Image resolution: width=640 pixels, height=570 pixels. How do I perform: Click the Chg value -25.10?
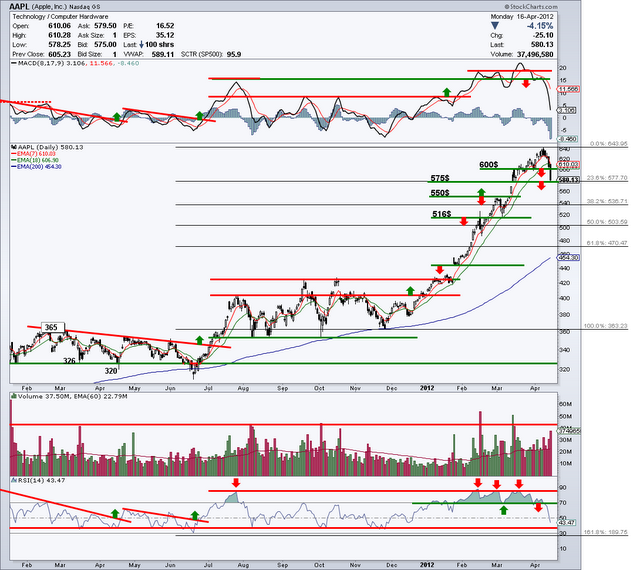[543, 36]
